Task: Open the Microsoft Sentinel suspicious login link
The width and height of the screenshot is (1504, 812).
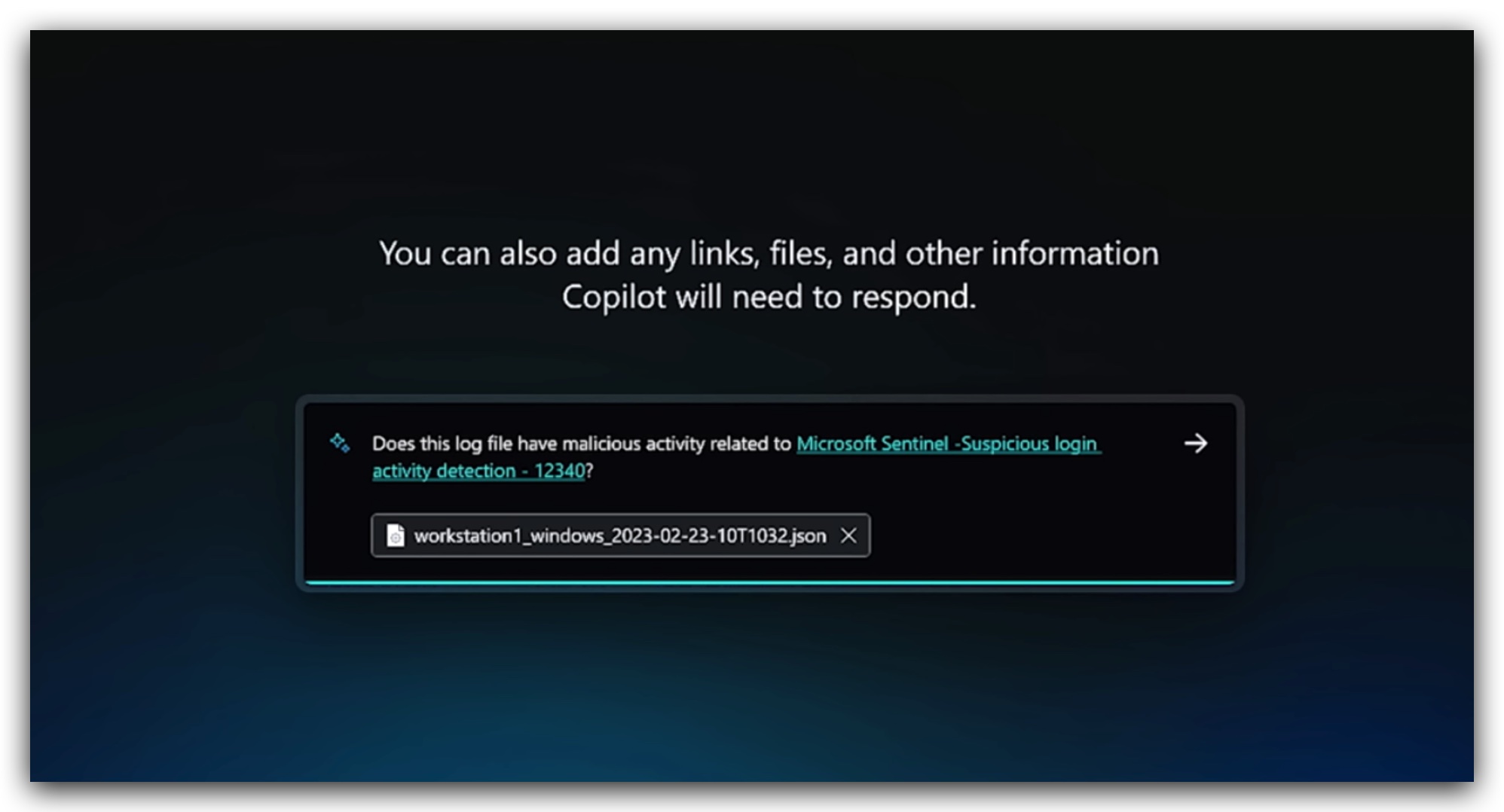Action: [x=736, y=457]
